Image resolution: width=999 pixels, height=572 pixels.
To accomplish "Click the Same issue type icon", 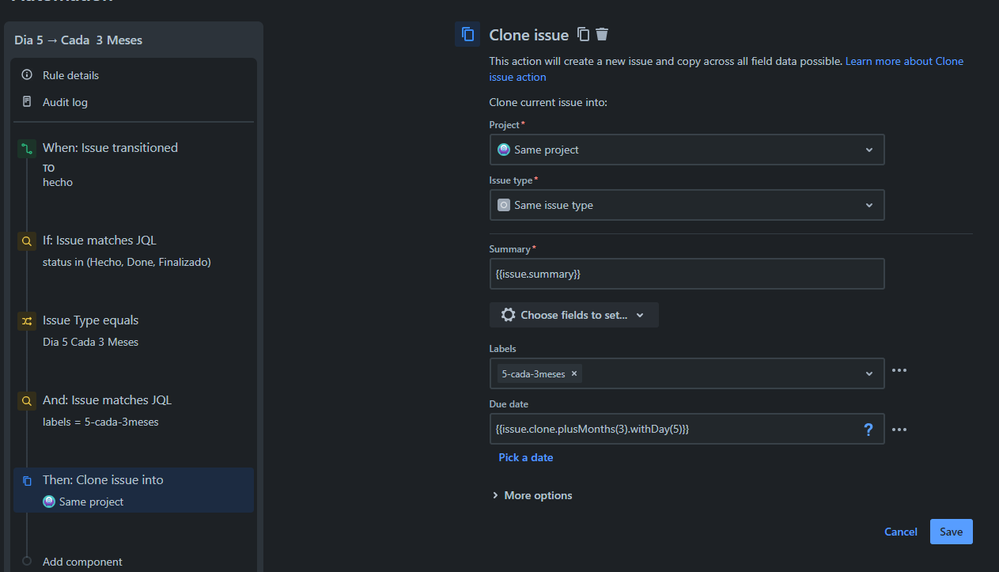I will coord(504,205).
